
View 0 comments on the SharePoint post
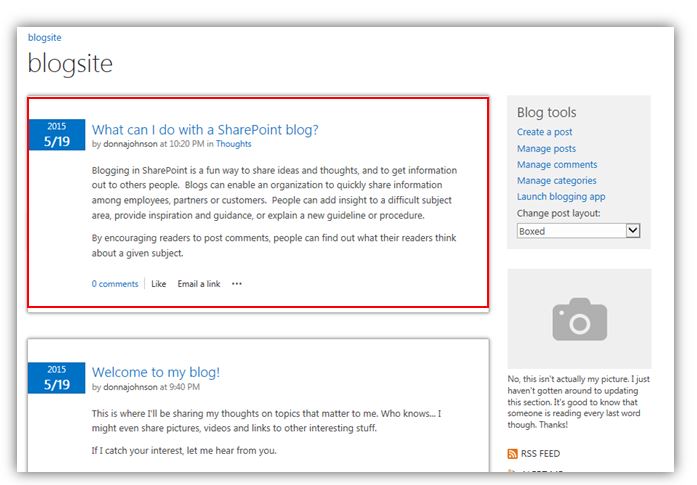coord(115,284)
